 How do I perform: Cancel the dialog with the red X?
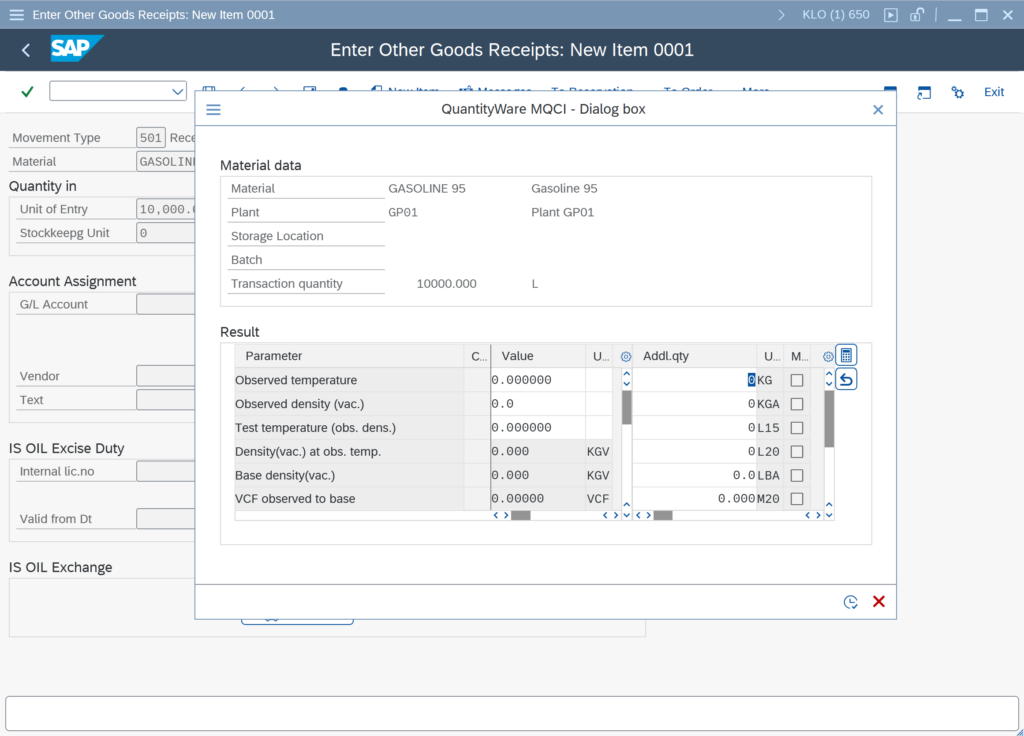879,601
